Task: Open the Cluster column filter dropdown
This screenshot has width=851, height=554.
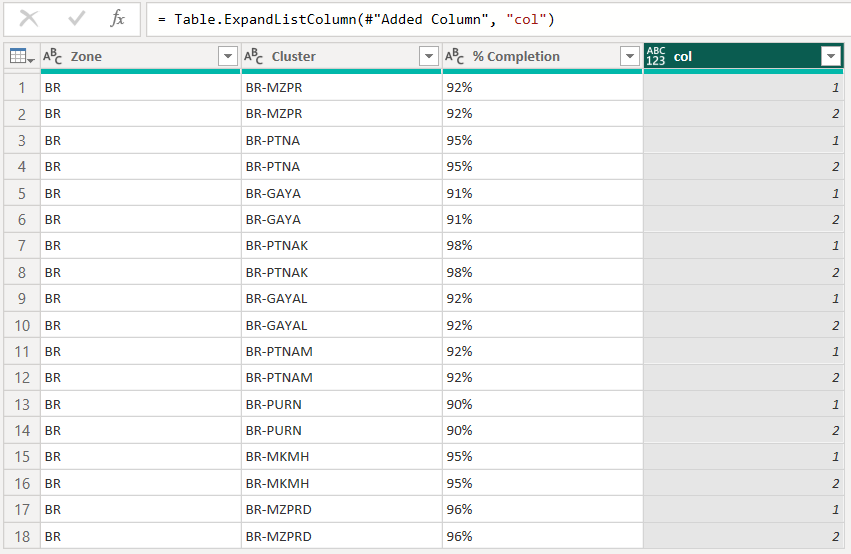Action: (x=429, y=56)
